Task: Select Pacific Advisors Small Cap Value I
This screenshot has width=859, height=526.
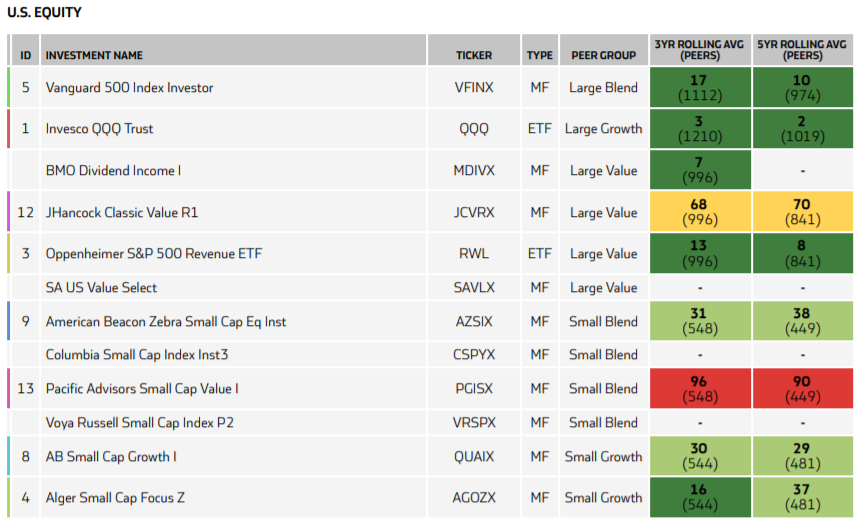Action: click(142, 388)
